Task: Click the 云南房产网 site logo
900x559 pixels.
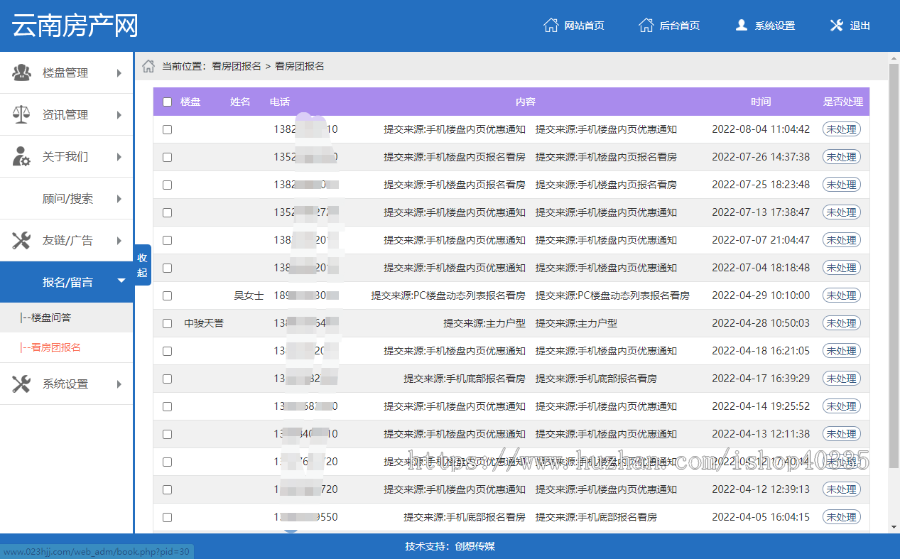Action: (x=75, y=26)
